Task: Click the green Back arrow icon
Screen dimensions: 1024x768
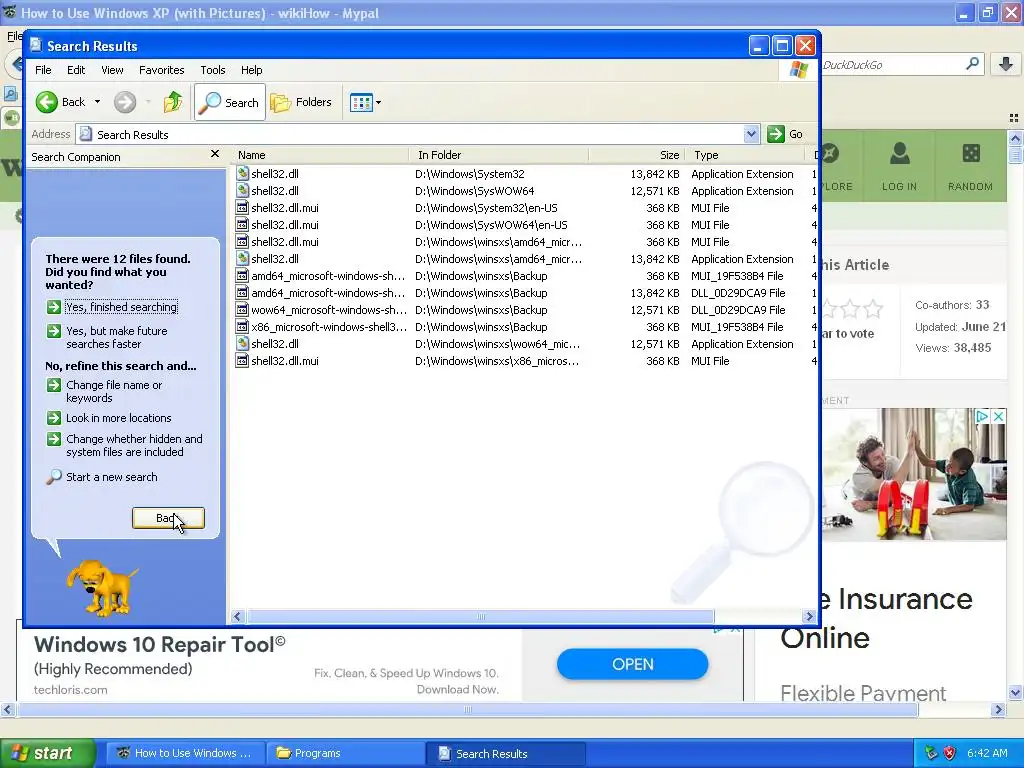Action: pos(46,102)
